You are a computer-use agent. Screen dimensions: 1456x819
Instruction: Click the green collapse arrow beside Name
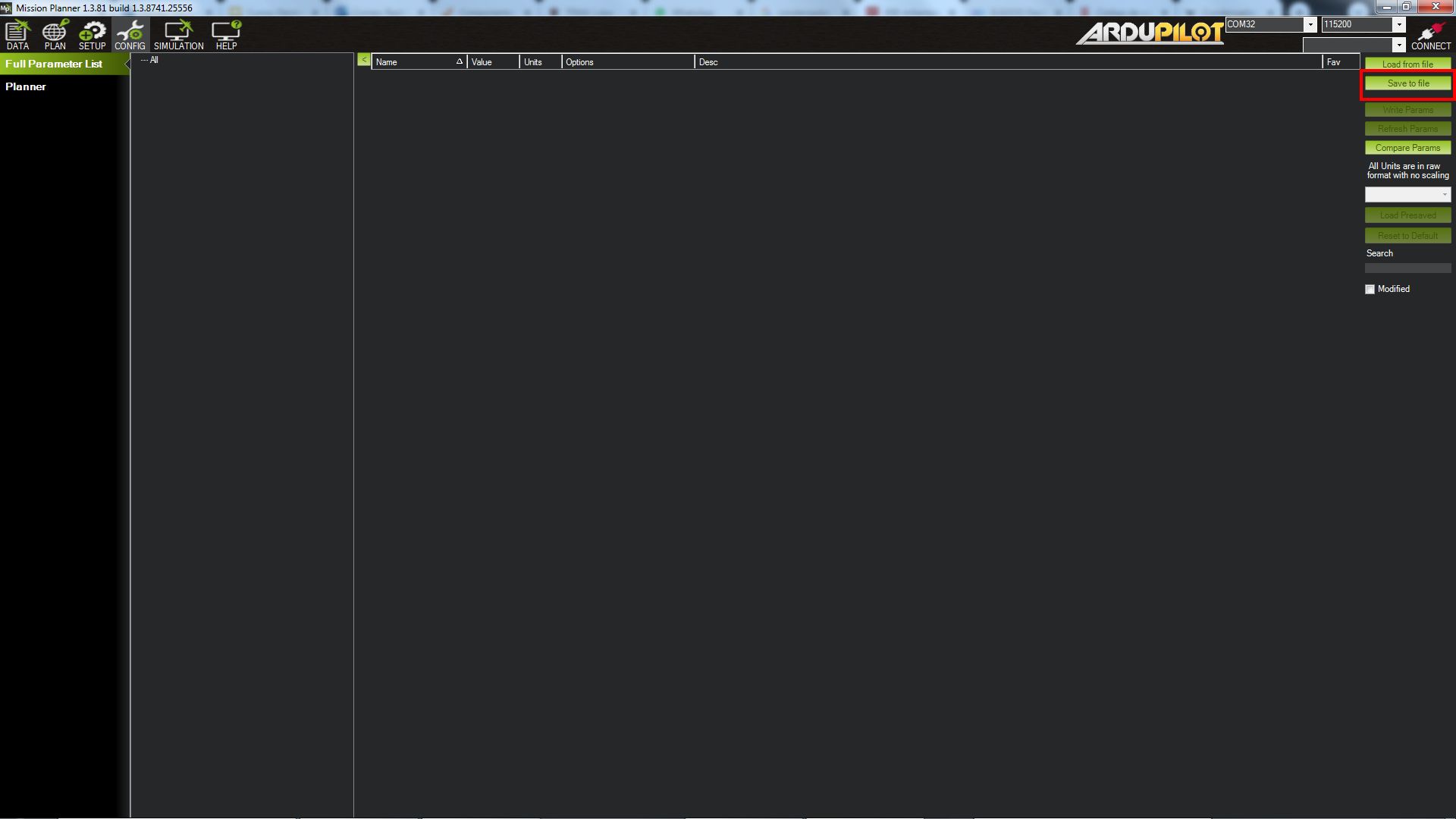coord(364,61)
